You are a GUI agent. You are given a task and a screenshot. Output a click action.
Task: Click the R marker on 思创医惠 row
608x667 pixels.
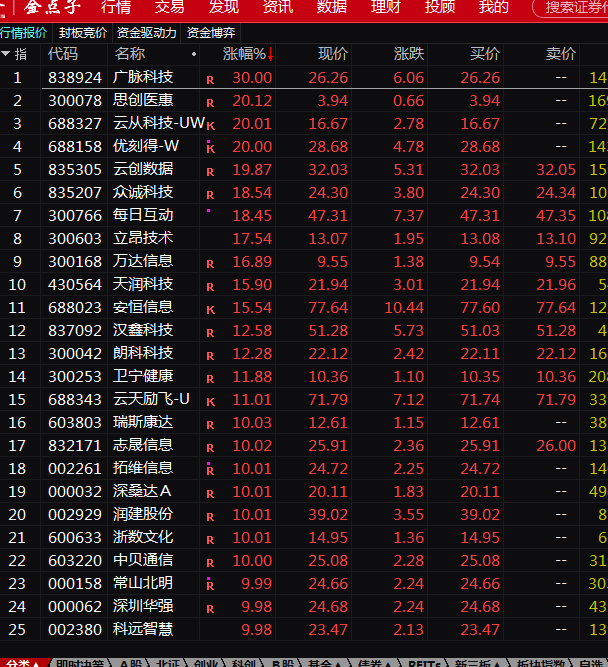pyautogui.click(x=210, y=103)
